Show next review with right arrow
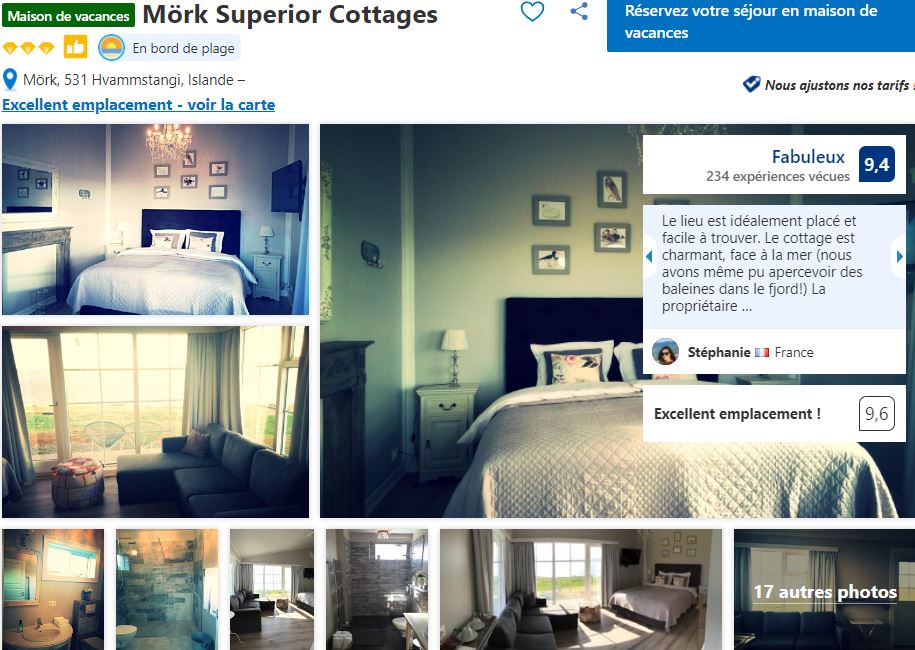 point(899,256)
